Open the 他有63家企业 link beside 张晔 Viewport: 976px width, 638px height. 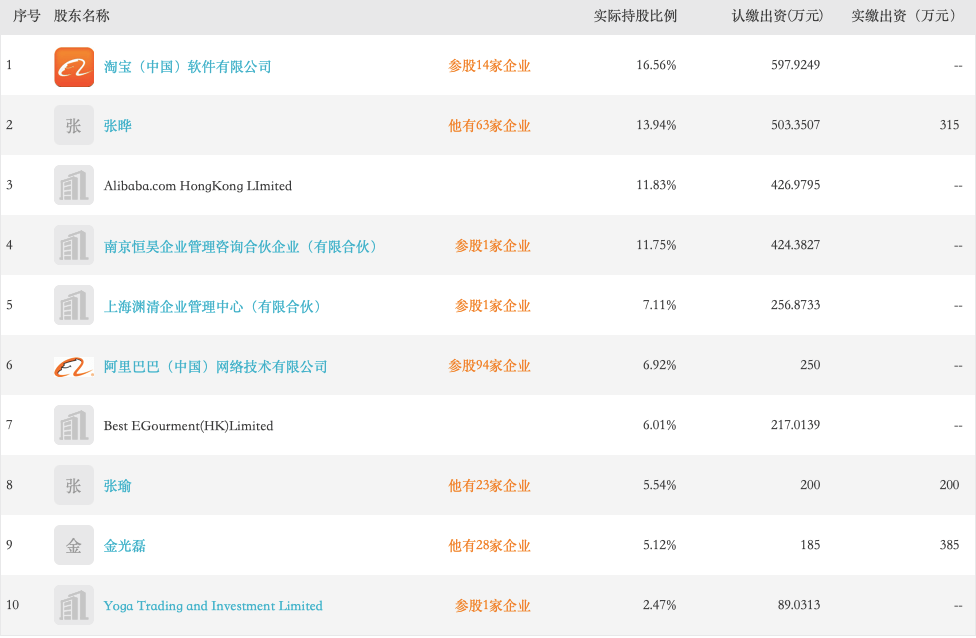point(490,125)
